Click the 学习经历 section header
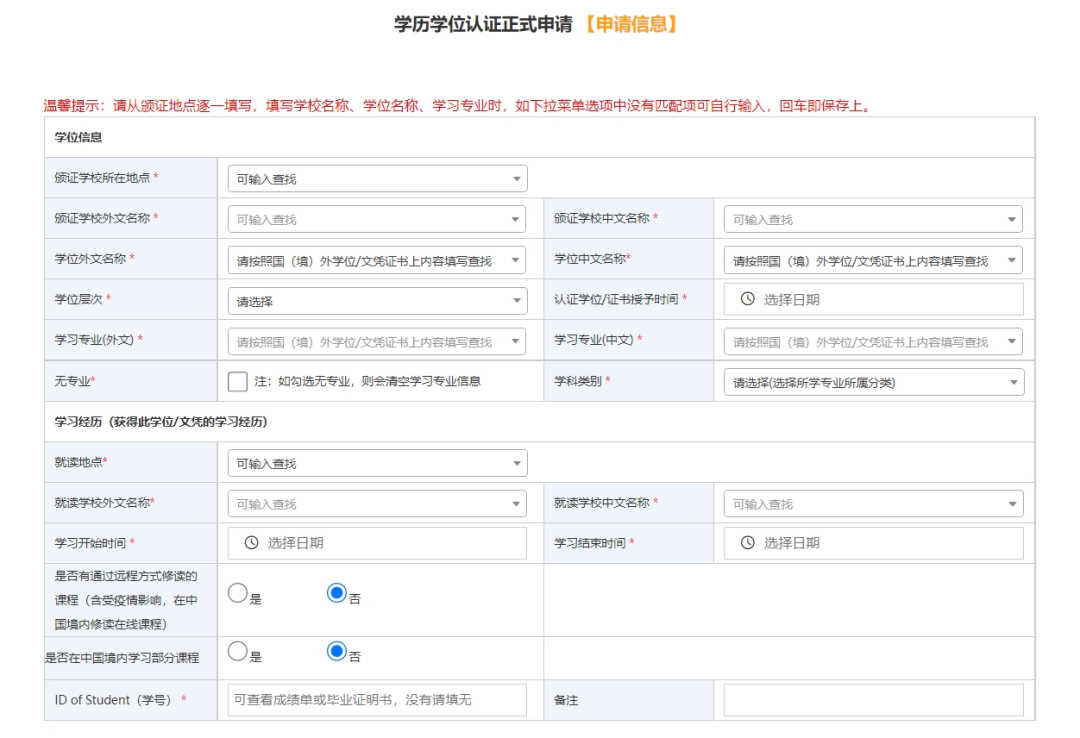 pyautogui.click(x=160, y=422)
